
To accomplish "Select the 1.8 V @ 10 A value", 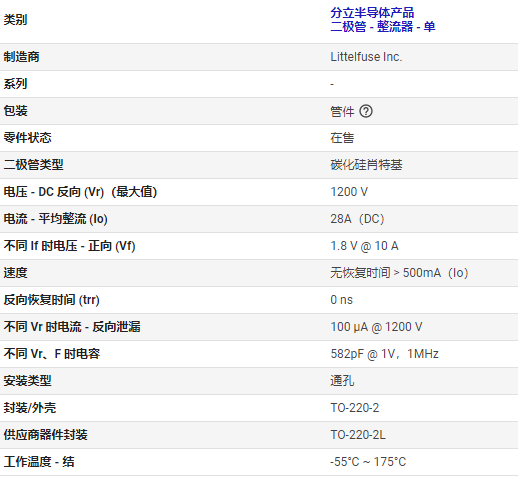I will (364, 246).
